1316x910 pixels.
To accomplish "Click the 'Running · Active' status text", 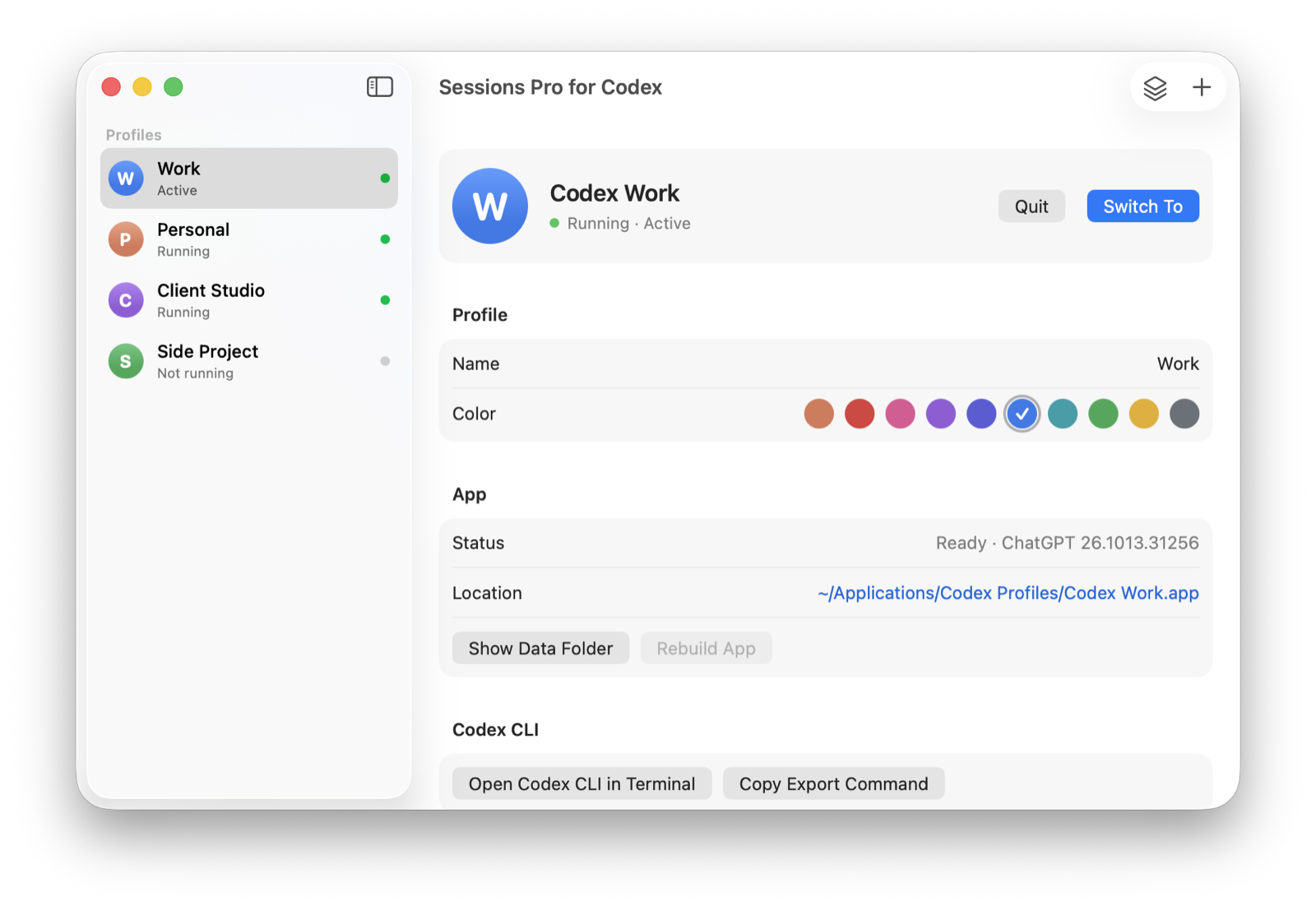I will click(x=628, y=224).
